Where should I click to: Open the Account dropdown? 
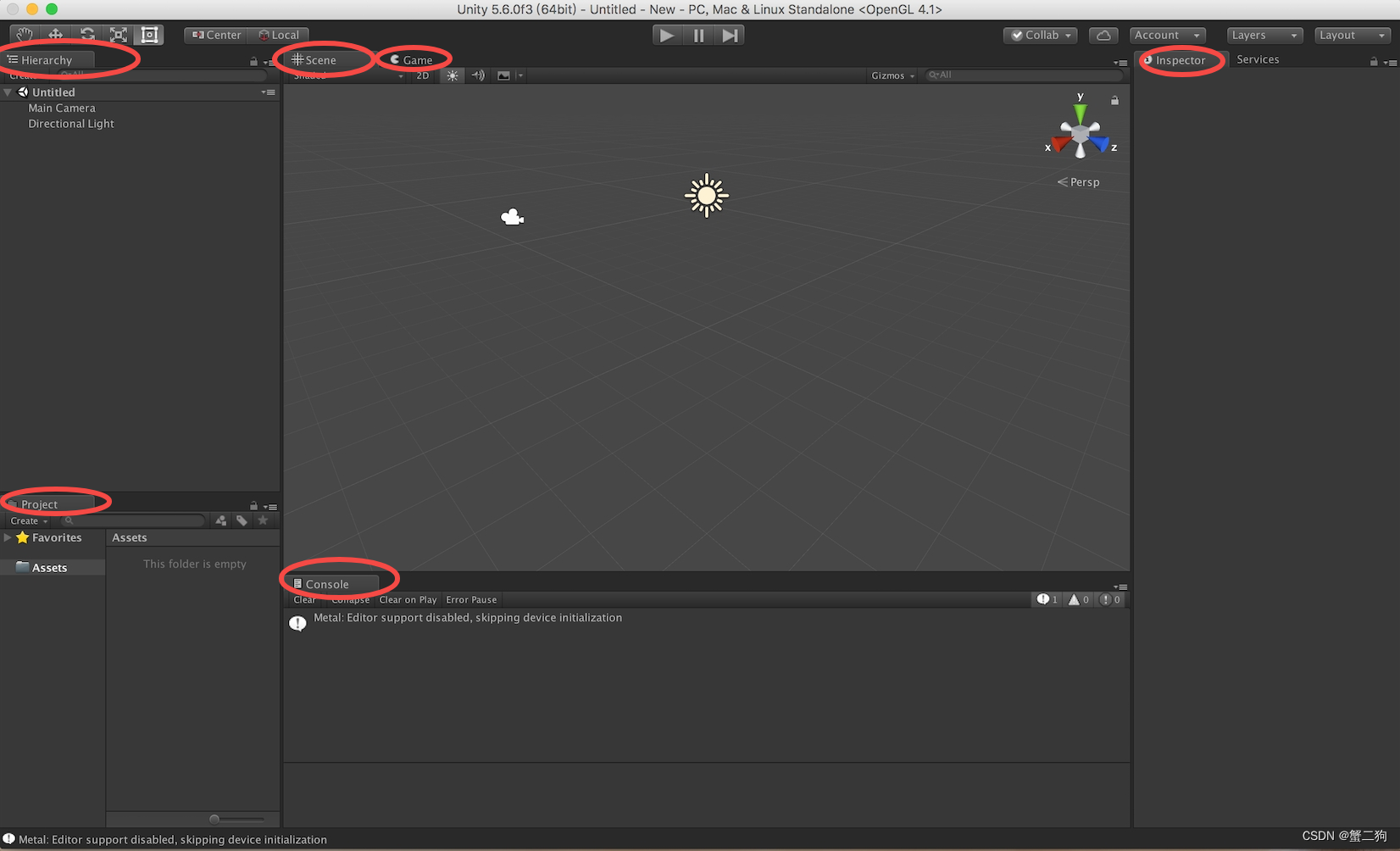coord(1168,35)
